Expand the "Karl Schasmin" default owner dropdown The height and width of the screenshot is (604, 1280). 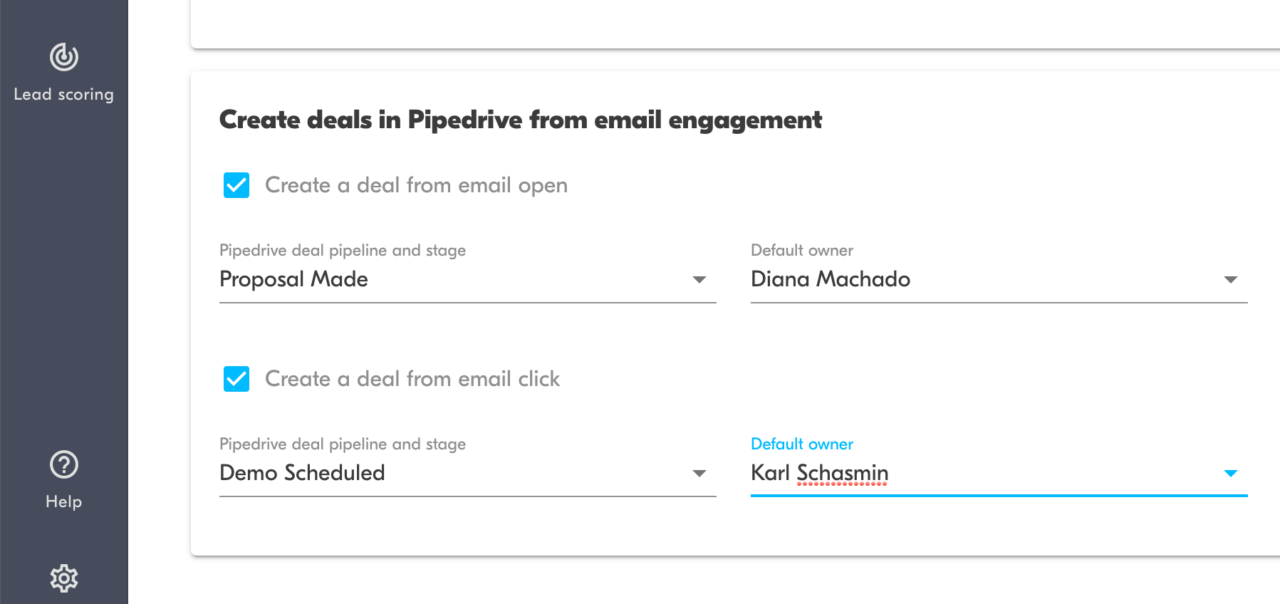(1229, 473)
